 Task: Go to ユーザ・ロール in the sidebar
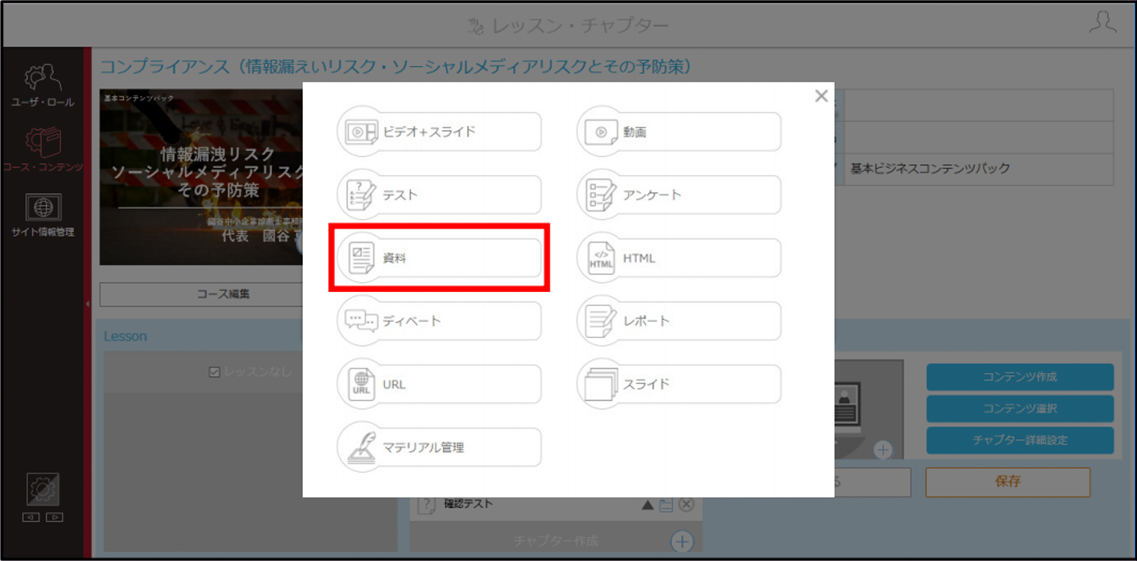click(x=42, y=86)
